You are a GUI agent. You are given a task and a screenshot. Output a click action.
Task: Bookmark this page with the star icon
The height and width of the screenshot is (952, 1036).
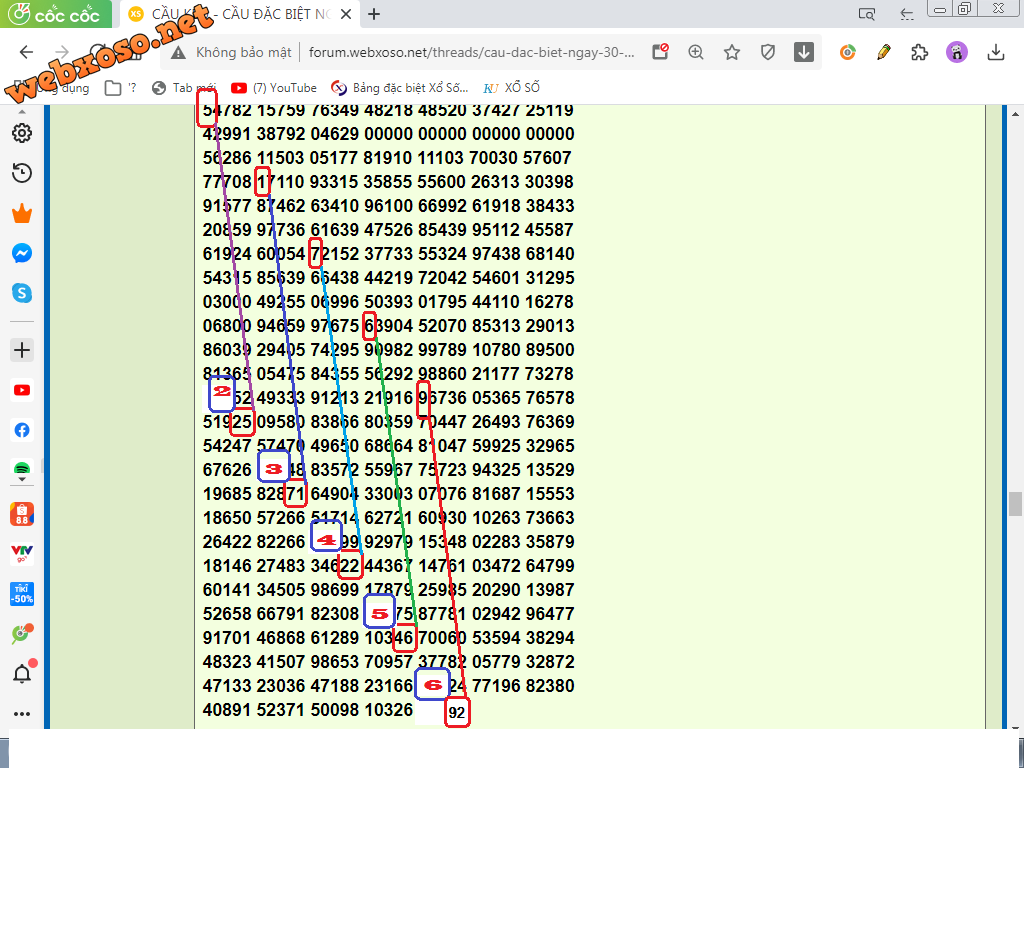click(x=732, y=53)
